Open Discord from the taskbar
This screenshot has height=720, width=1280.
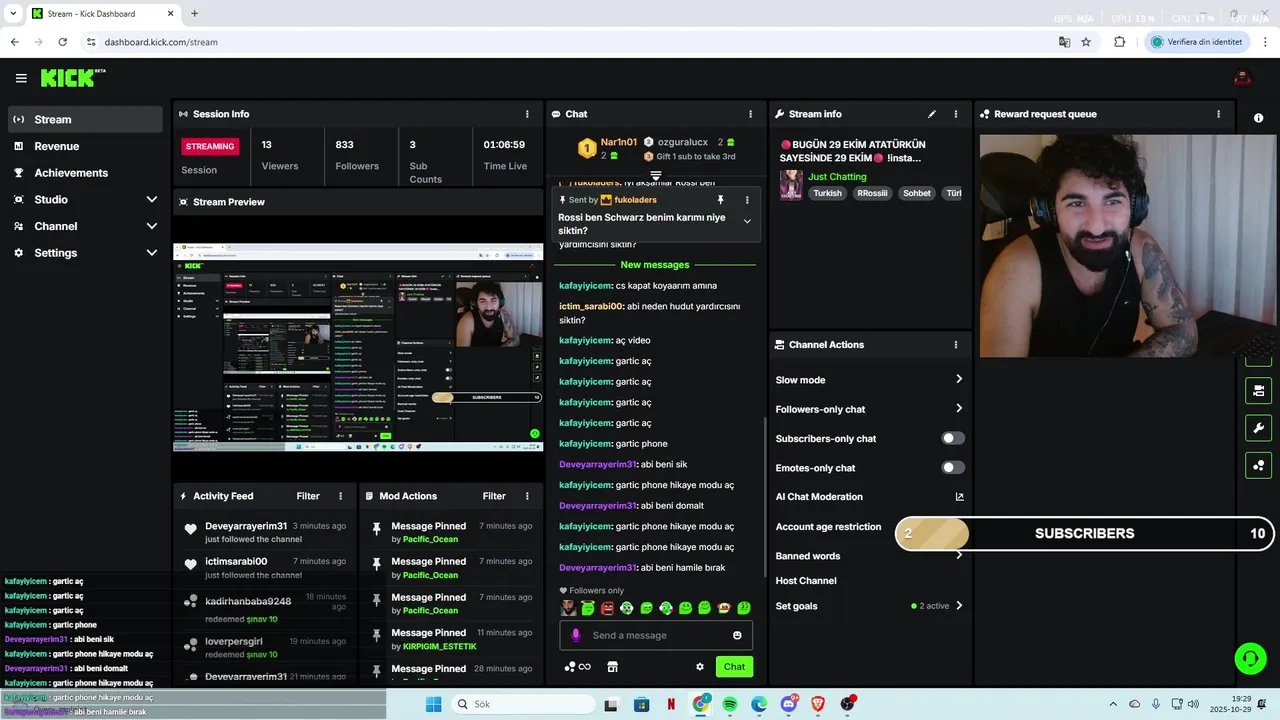tap(789, 704)
